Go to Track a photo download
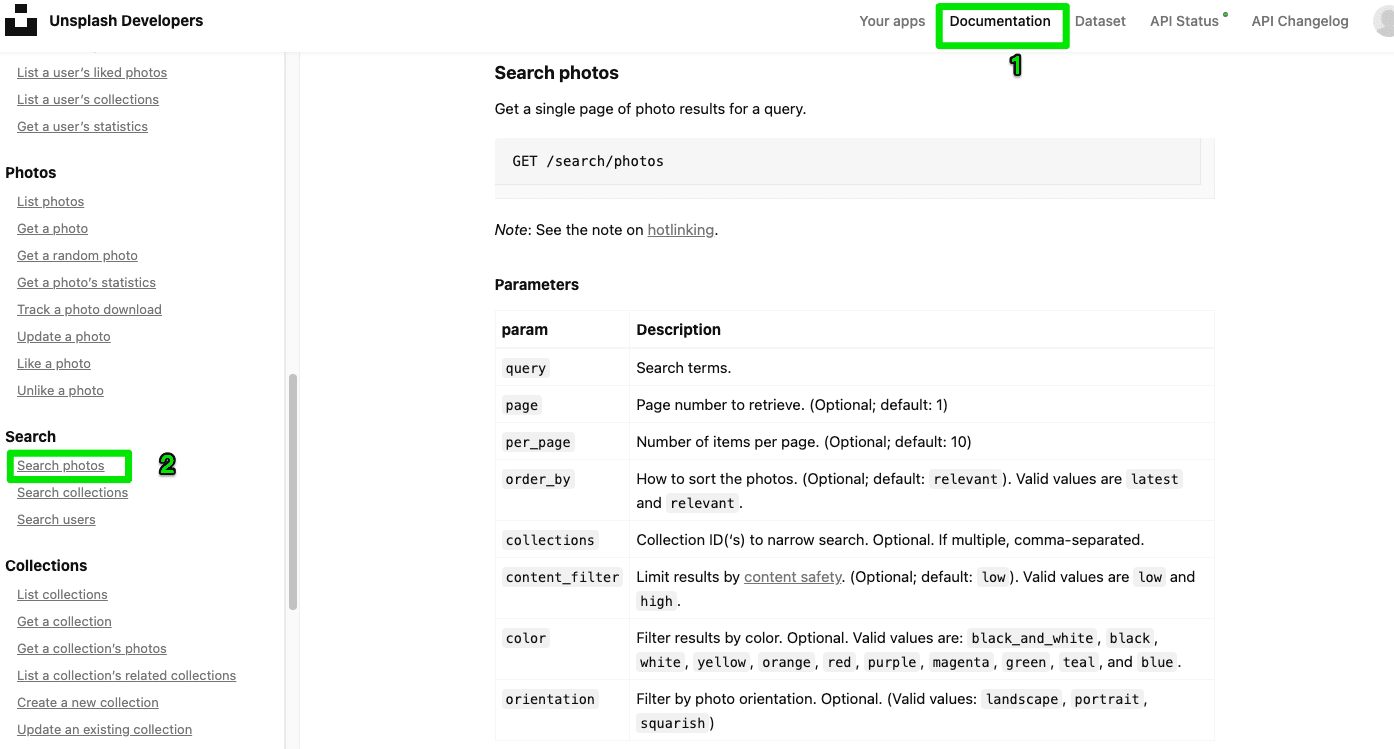 coord(89,310)
